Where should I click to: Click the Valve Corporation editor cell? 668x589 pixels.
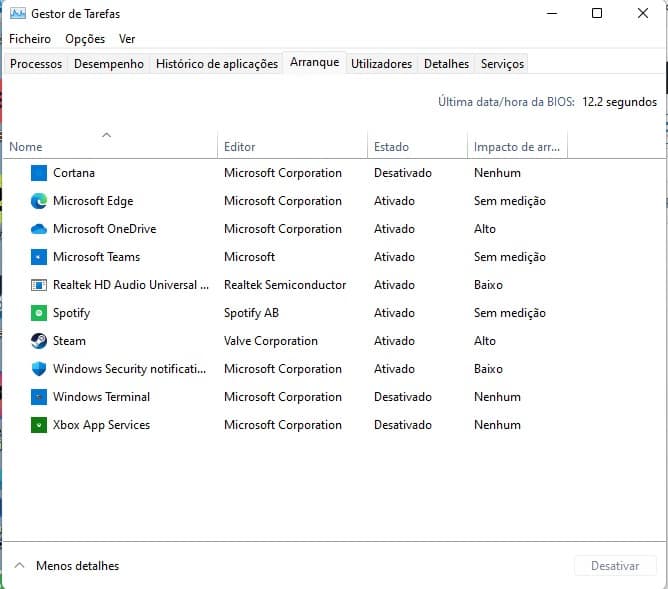point(271,341)
